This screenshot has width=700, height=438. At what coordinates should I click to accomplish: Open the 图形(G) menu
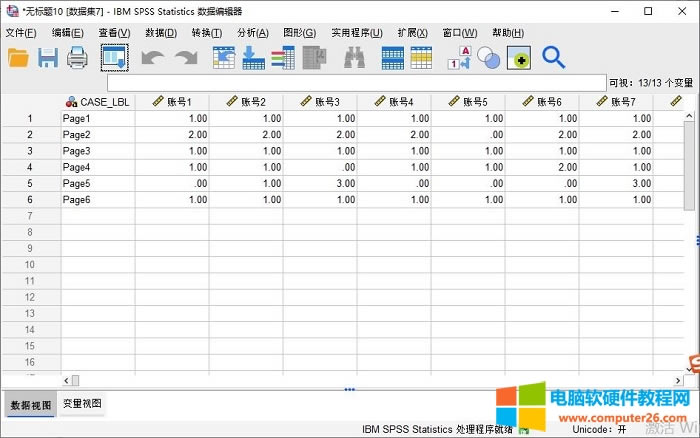pos(299,33)
